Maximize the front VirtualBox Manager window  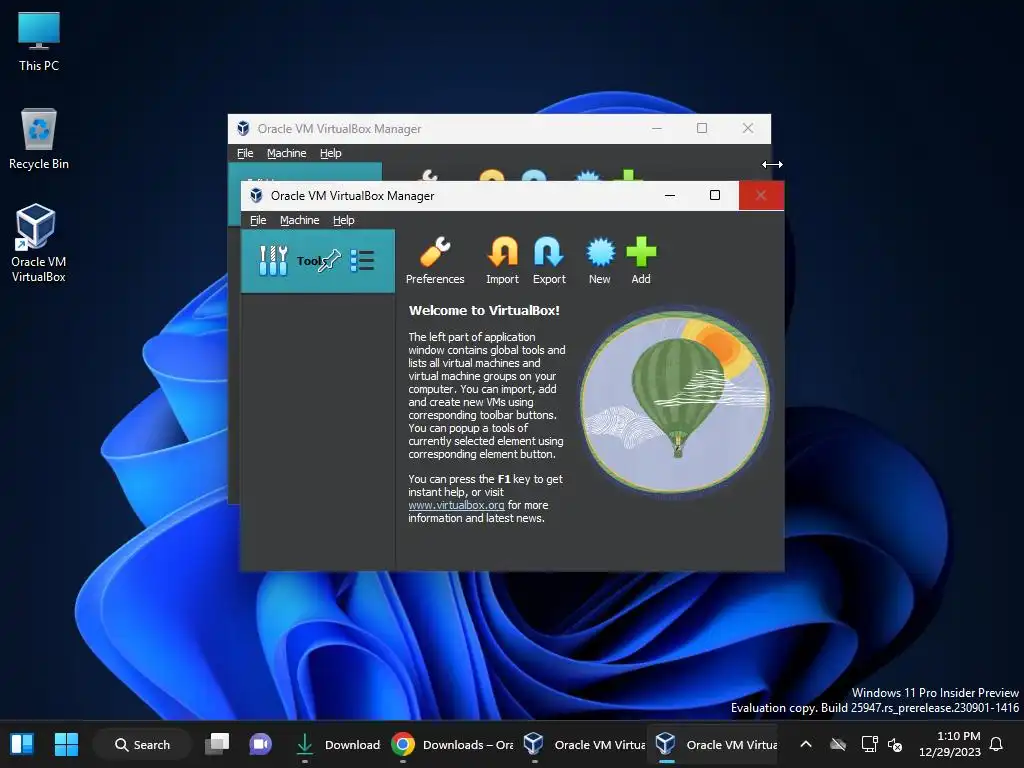[x=714, y=195]
